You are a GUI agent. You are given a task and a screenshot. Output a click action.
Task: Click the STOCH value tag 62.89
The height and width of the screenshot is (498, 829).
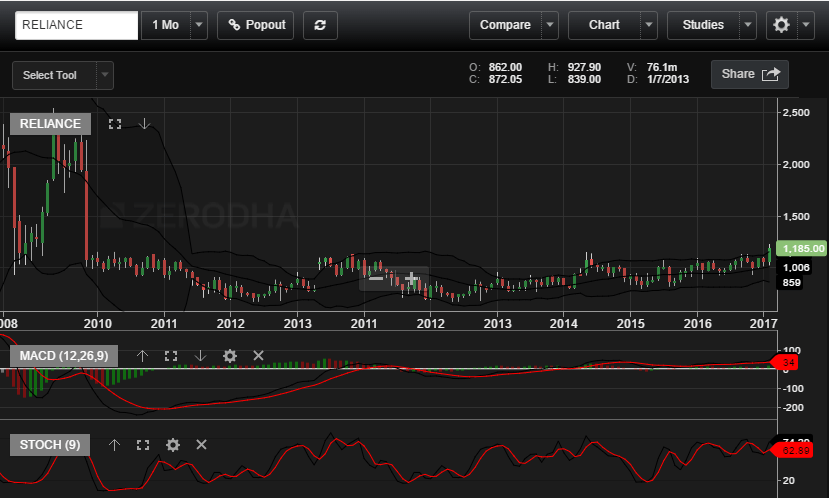point(791,450)
